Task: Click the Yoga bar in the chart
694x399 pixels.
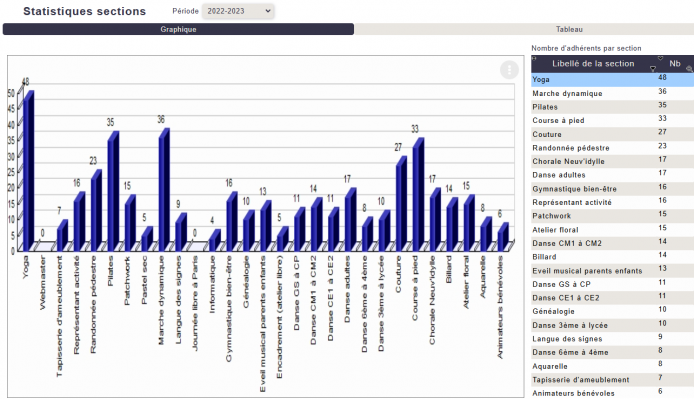Action: 28,171
